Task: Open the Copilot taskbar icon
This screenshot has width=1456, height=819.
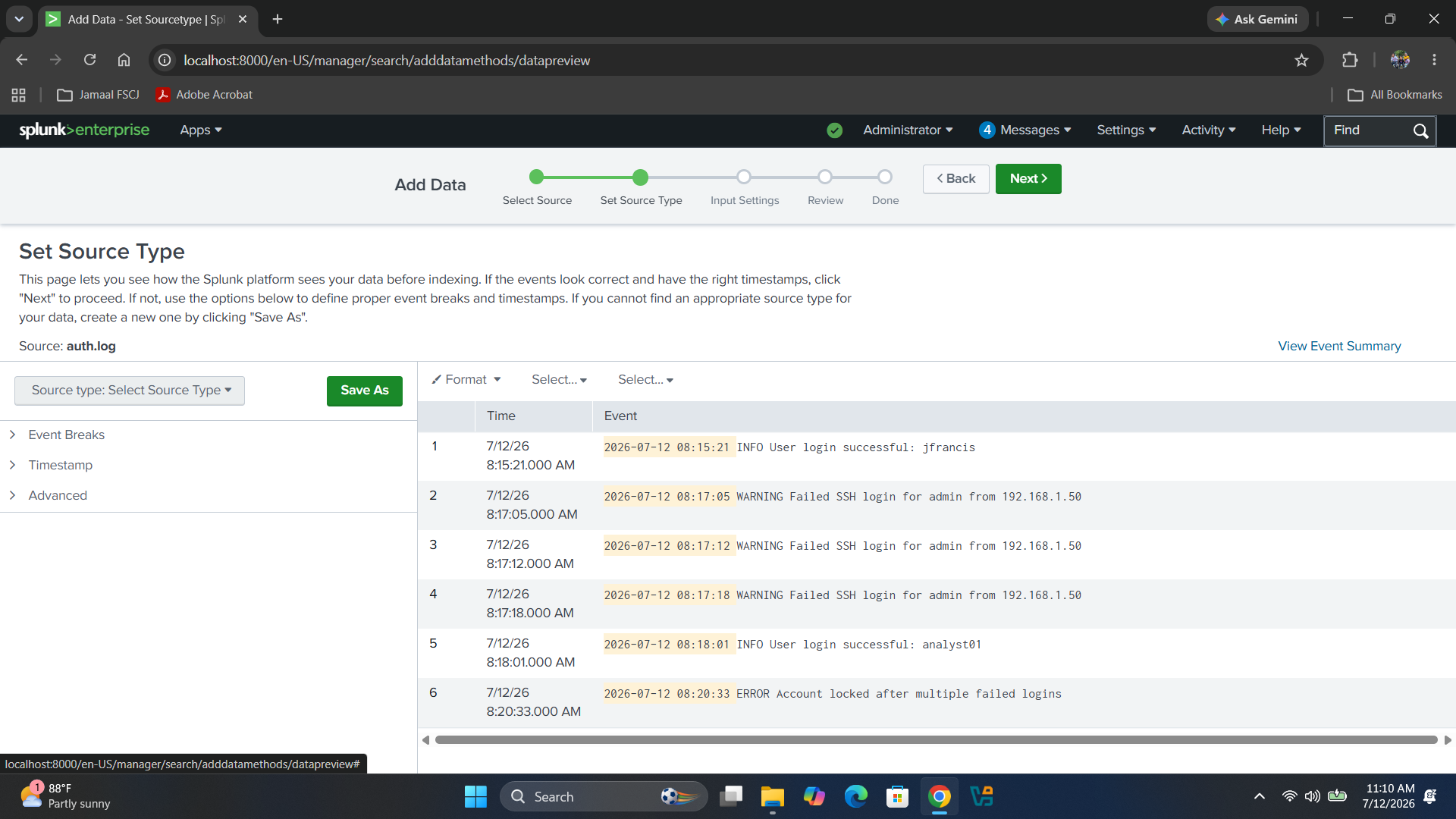Action: tap(814, 796)
